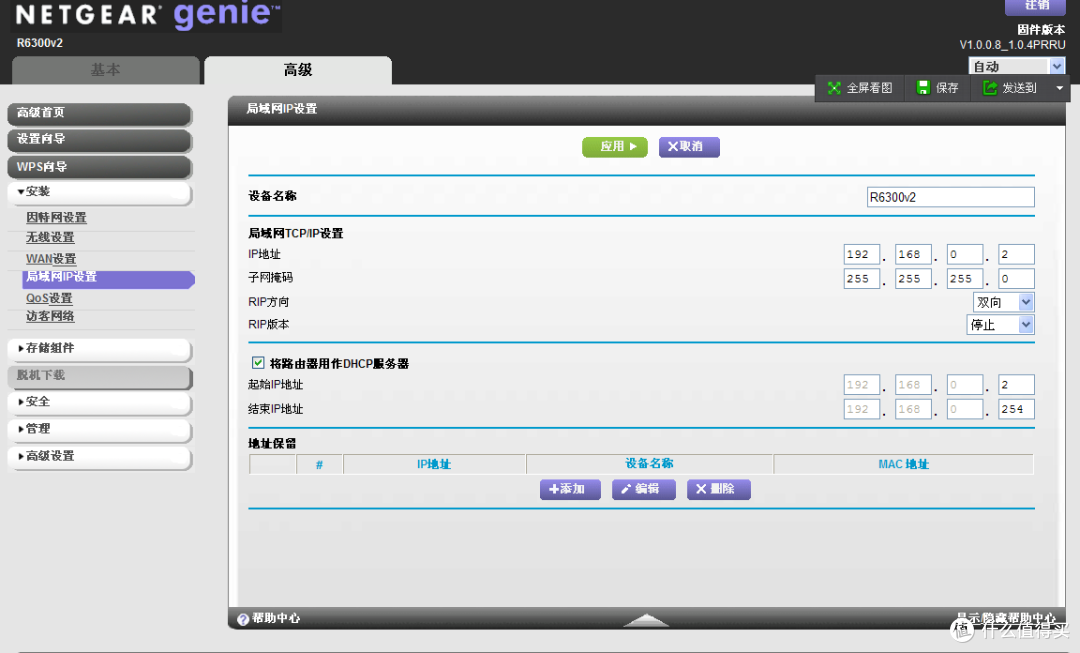Collapse the 安装 section
The height and width of the screenshot is (653, 1080).
(100, 192)
